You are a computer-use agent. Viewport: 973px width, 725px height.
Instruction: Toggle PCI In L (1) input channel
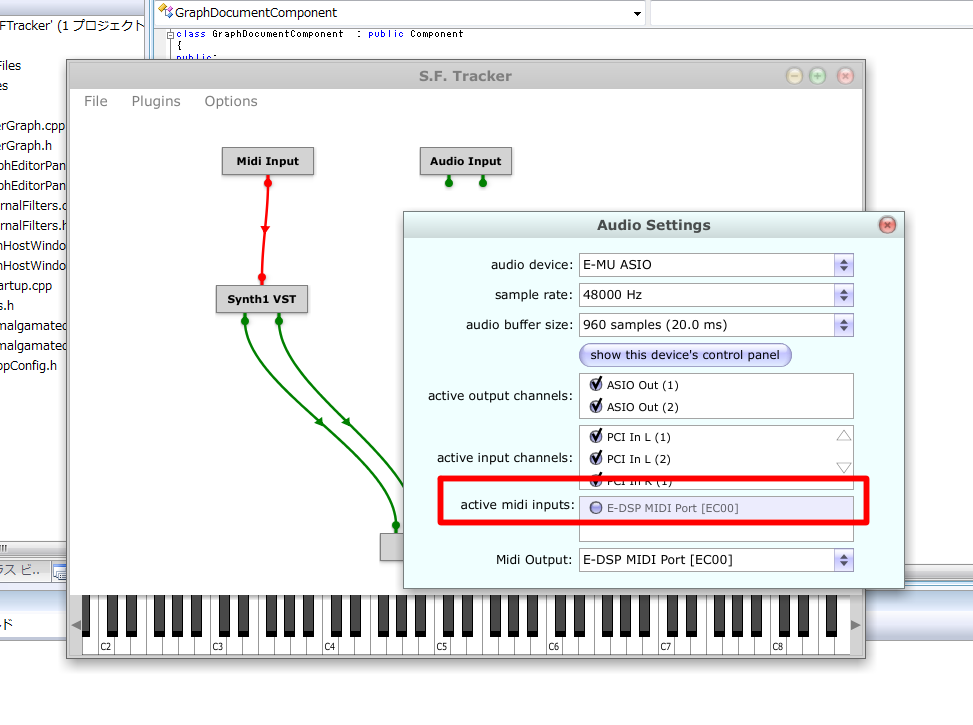[x=597, y=437]
